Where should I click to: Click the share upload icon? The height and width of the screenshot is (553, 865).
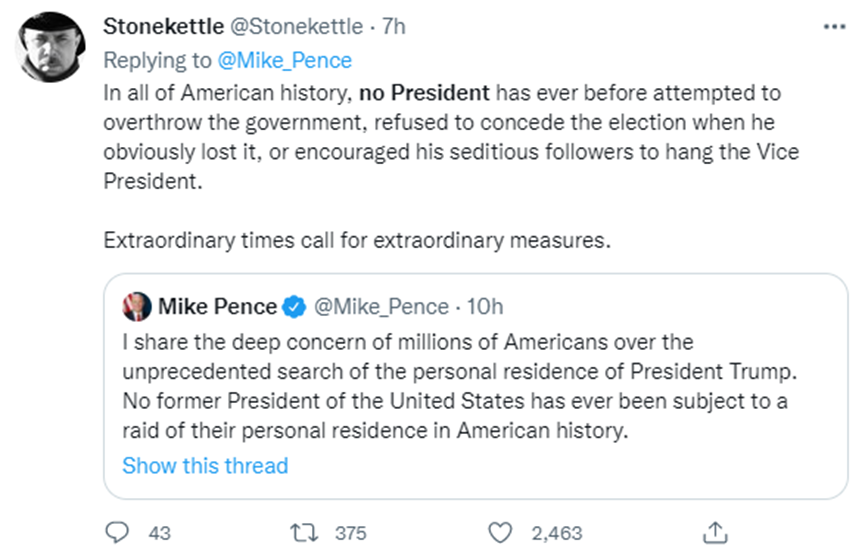click(715, 532)
